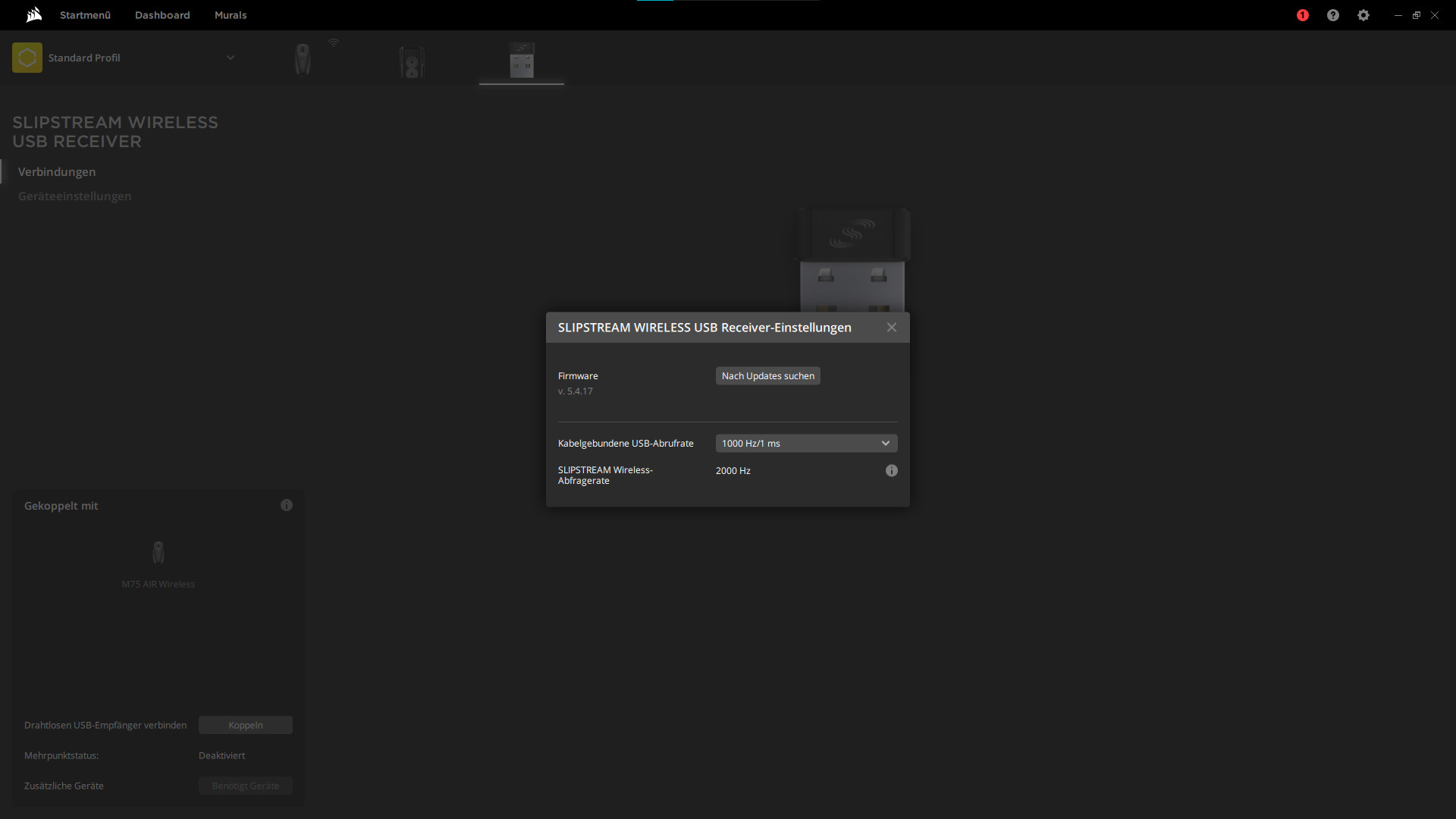
Task: Go to Startmenü
Action: click(x=85, y=15)
